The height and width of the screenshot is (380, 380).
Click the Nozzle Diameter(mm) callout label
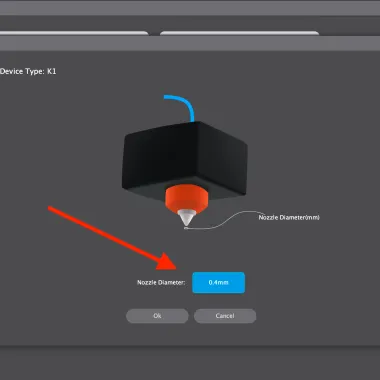[289, 217]
